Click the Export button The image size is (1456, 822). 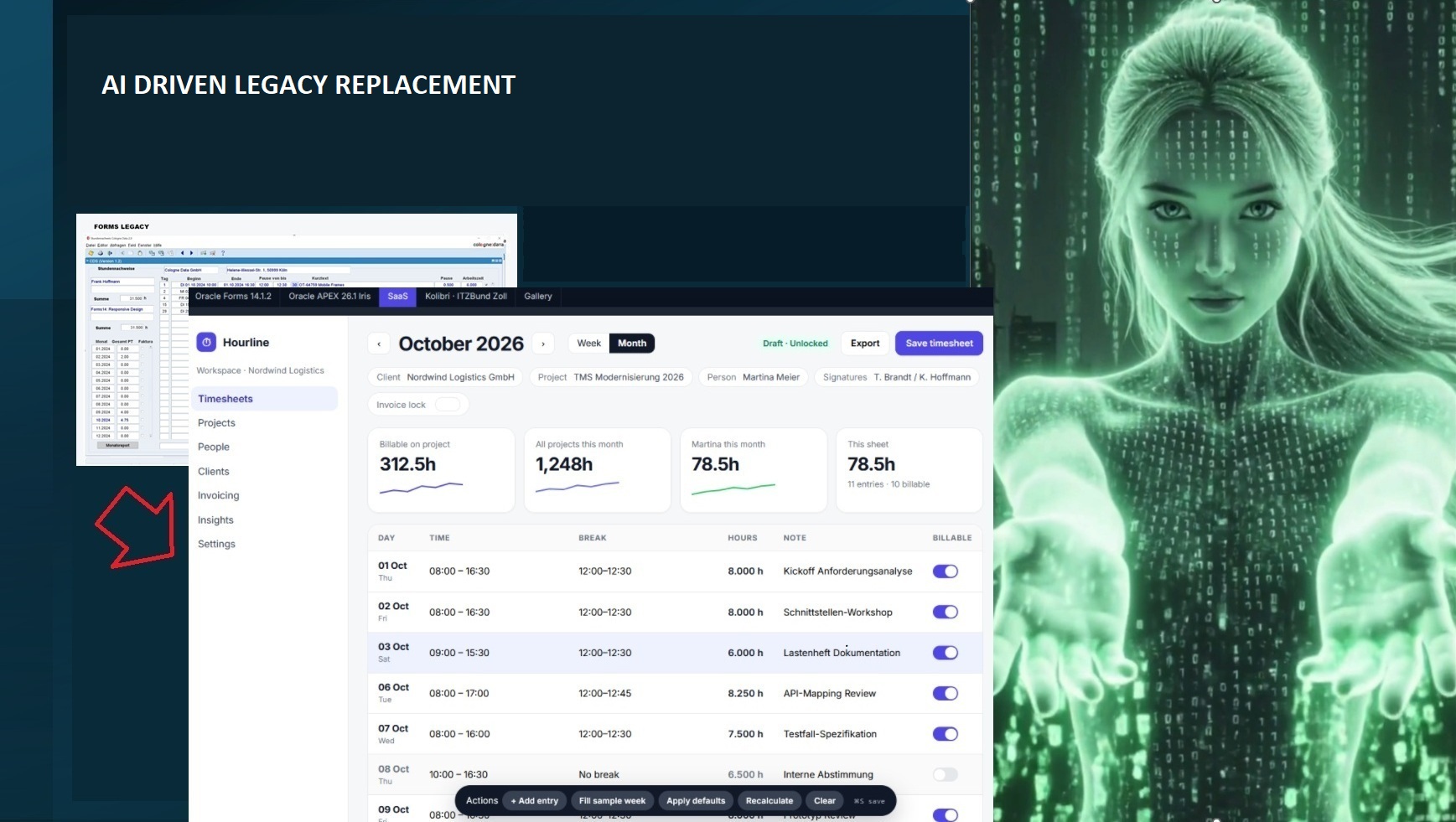[865, 344]
